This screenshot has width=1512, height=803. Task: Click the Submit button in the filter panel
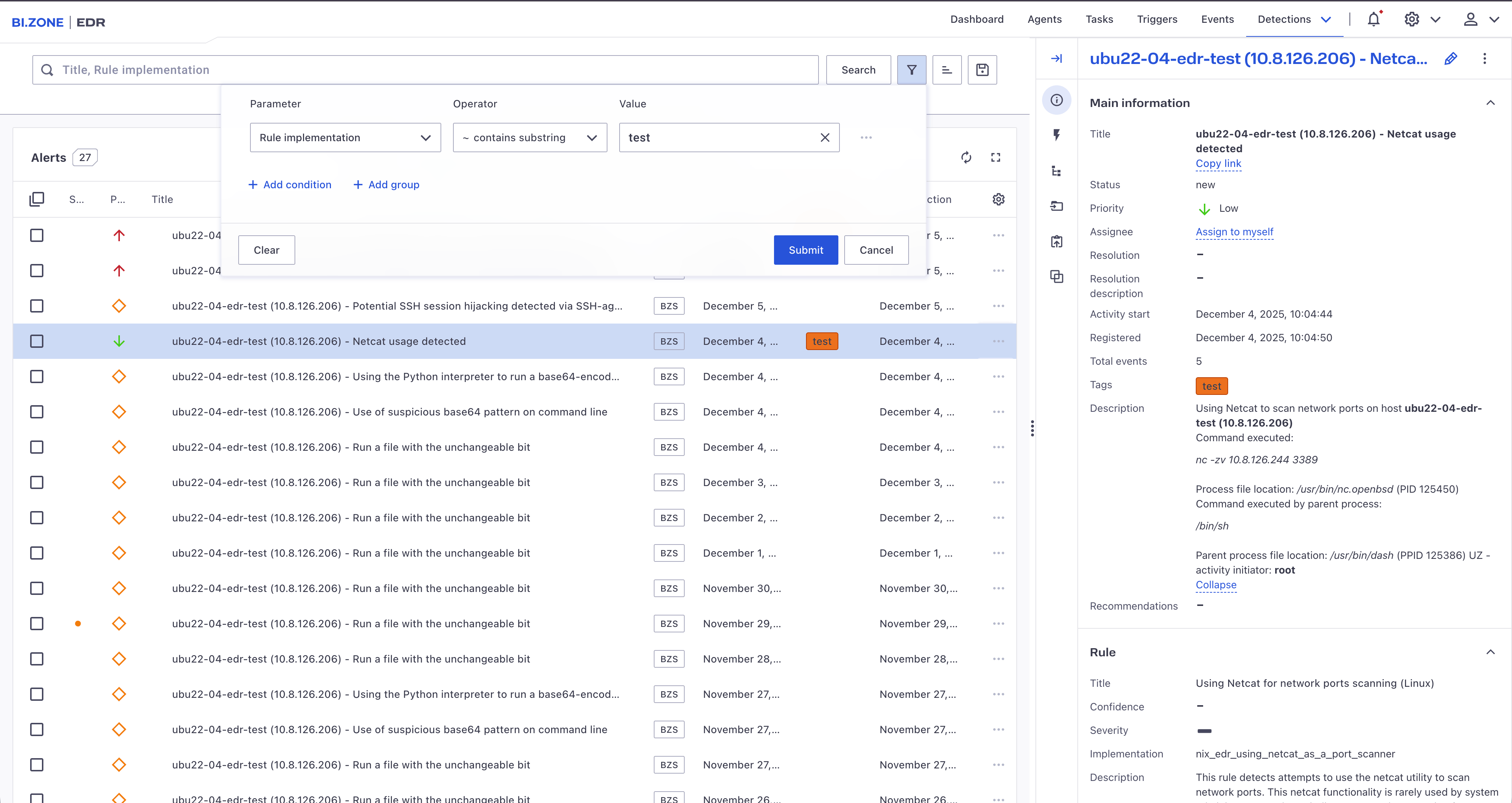click(x=805, y=250)
